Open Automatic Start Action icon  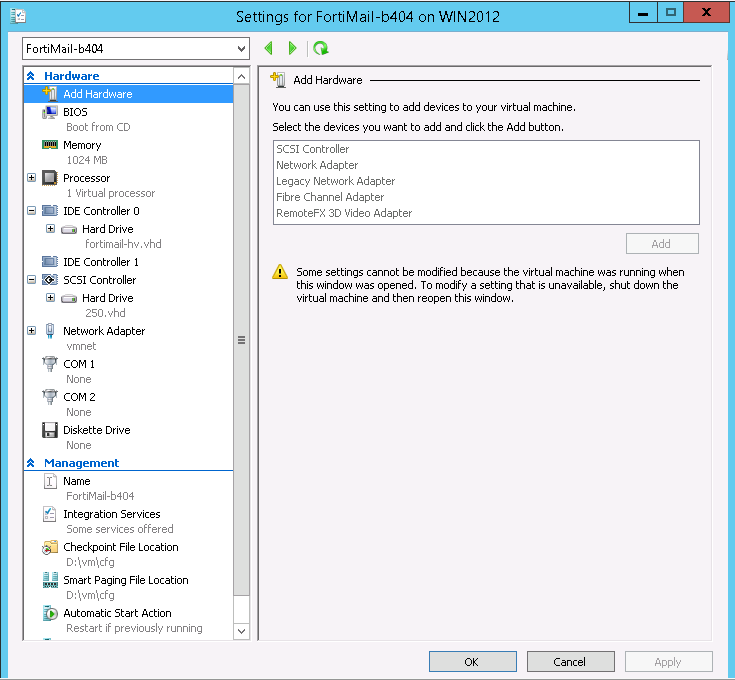click(x=50, y=613)
